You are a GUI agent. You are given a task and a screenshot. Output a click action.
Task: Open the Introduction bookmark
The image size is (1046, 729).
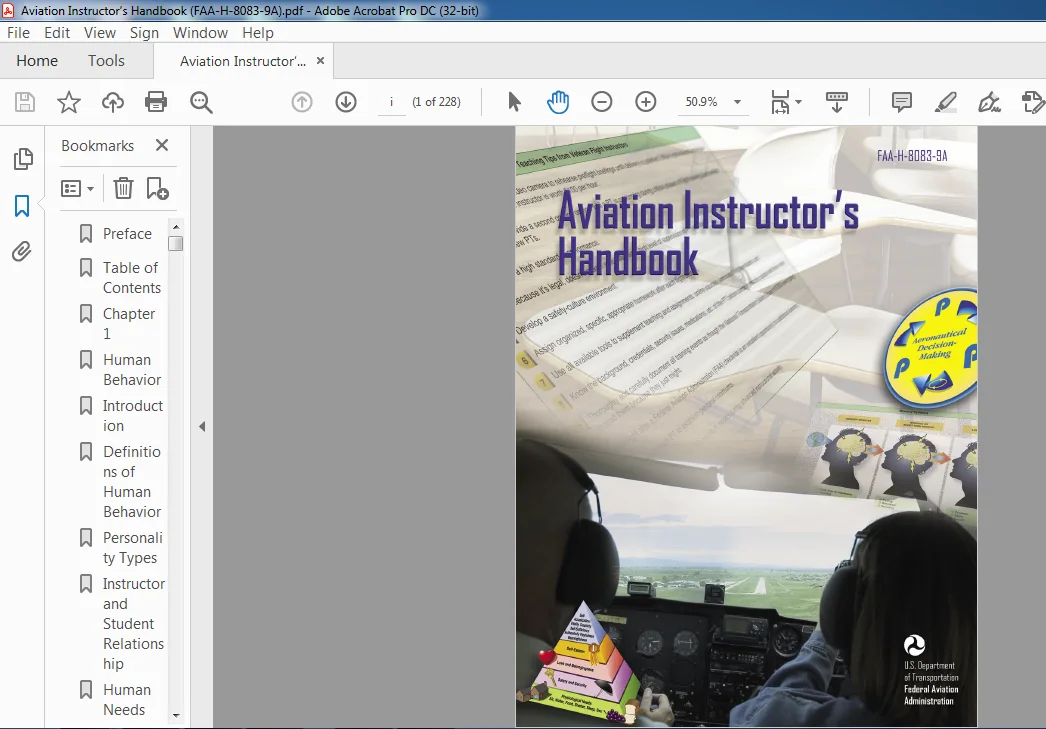tap(133, 416)
